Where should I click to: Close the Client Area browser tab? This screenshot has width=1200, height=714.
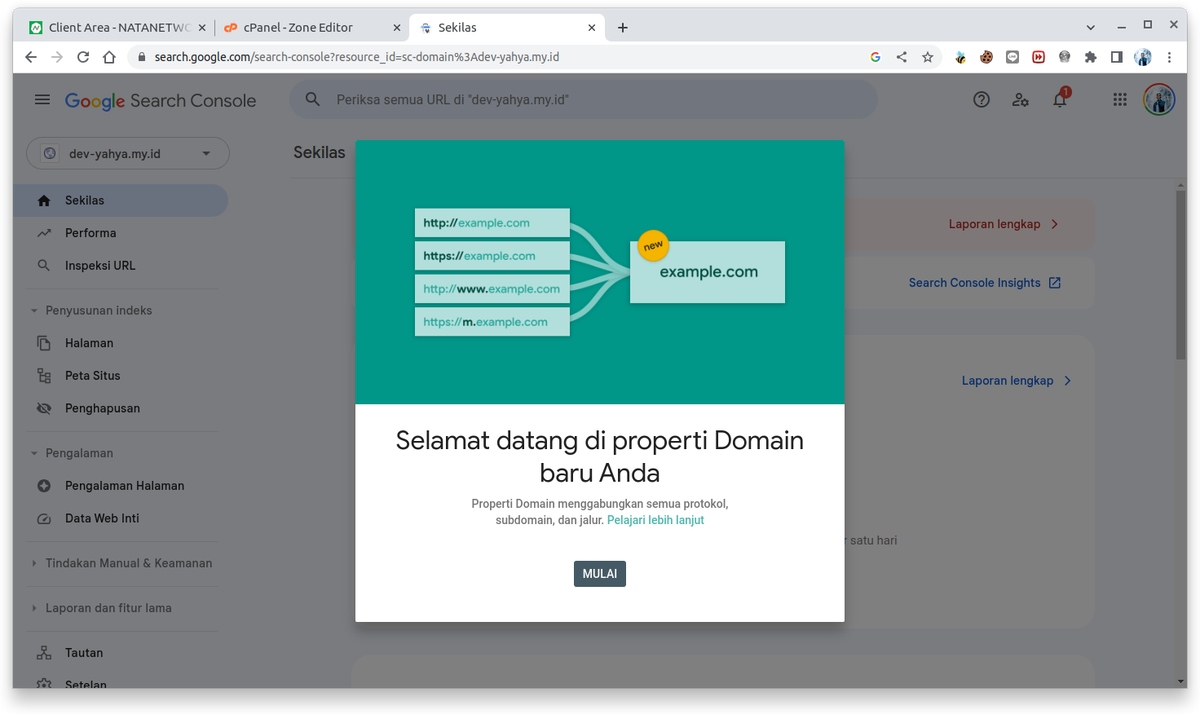(201, 28)
